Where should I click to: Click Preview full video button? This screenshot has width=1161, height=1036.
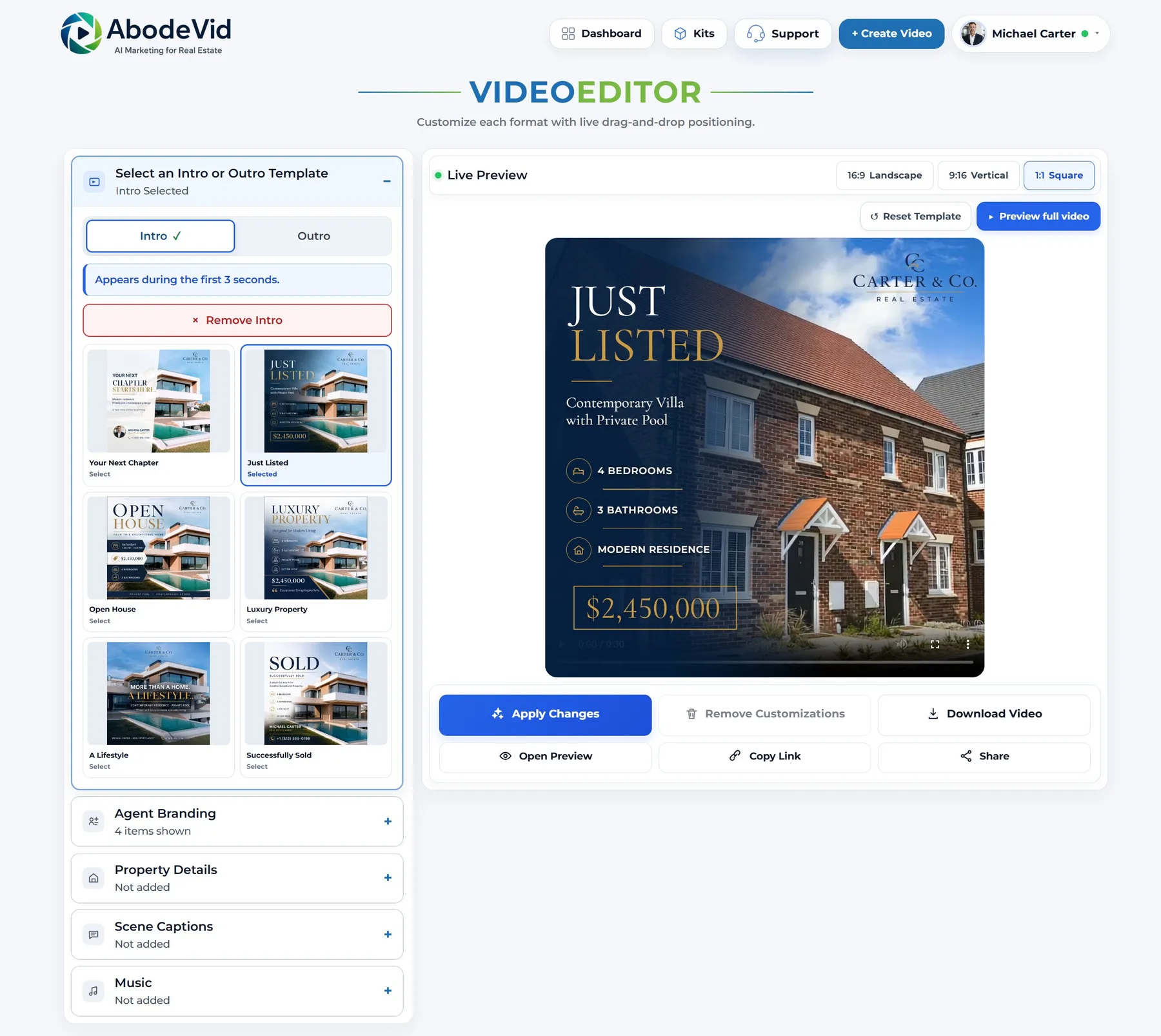point(1038,216)
